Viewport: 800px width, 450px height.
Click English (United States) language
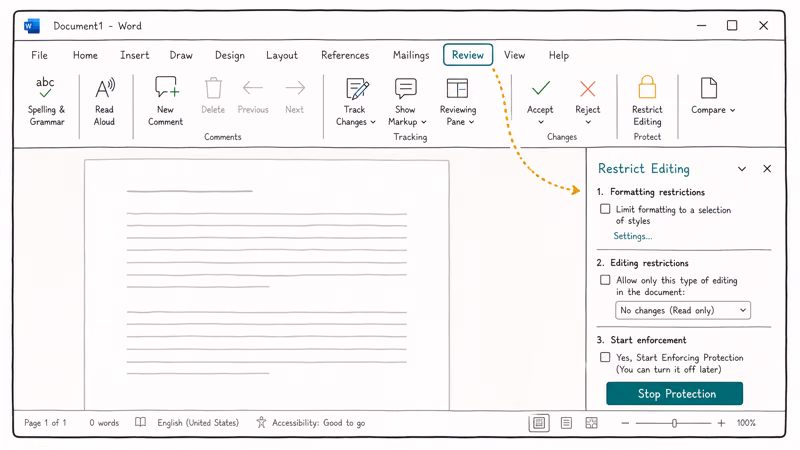tap(198, 422)
